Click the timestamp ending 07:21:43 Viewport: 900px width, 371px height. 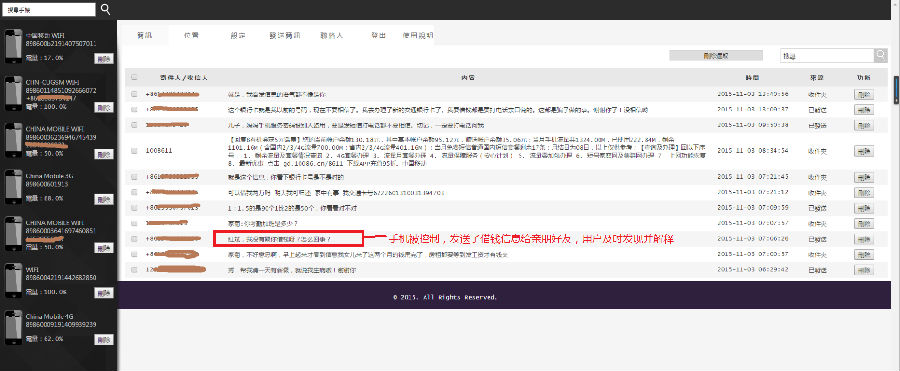pyautogui.click(x=752, y=176)
